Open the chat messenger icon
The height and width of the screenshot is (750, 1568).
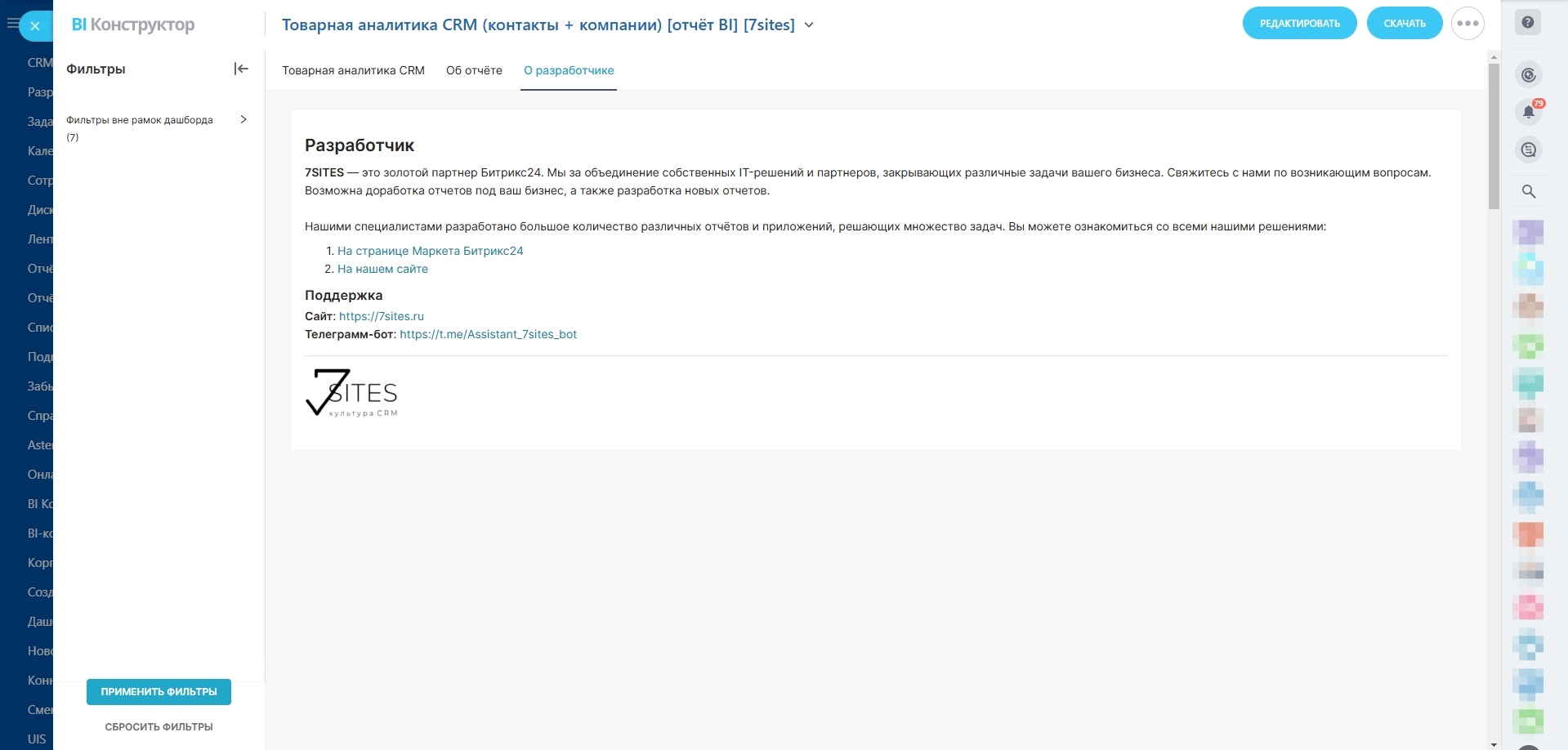1529,150
